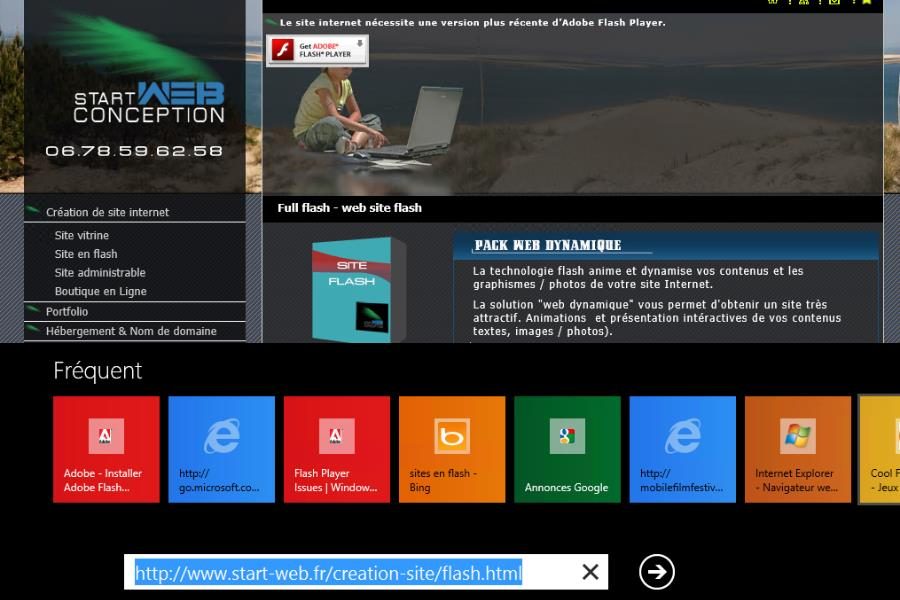Open the 'Site administrable' link
Screen dimensions: 900x600
pyautogui.click(x=100, y=273)
